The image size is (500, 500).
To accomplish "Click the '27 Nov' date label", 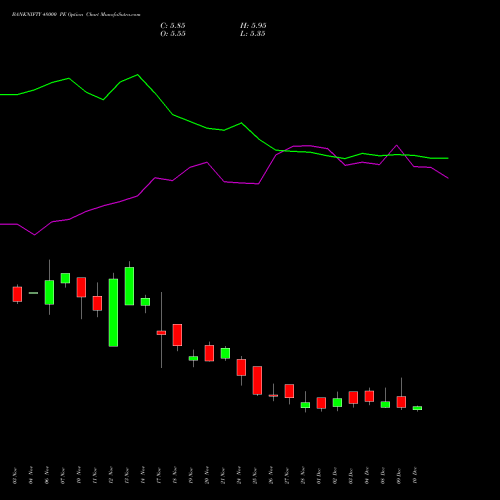I will pos(287,475).
